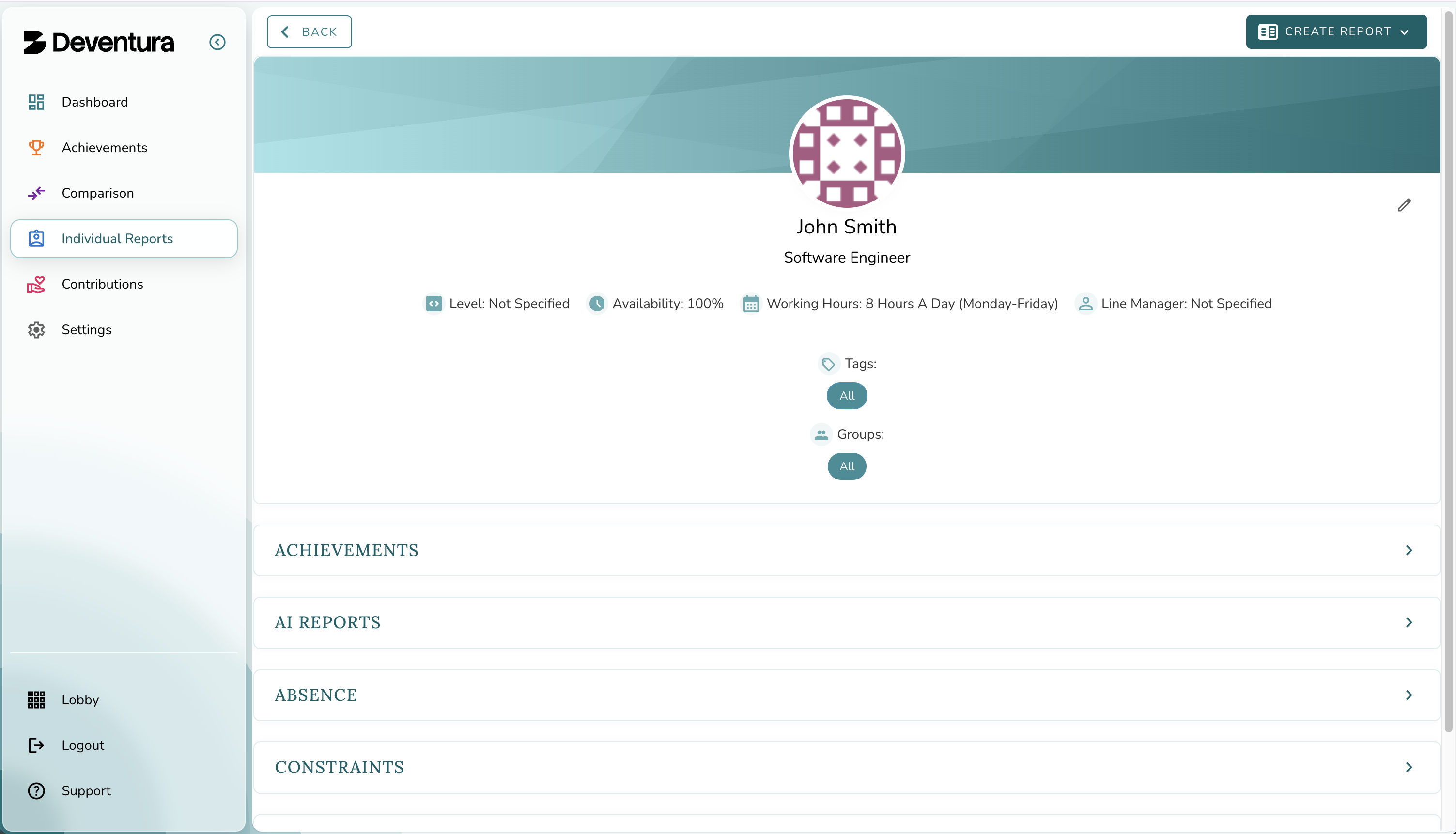This screenshot has width=1456, height=834.
Task: Select the Individual Reports badge icon
Action: [36, 238]
